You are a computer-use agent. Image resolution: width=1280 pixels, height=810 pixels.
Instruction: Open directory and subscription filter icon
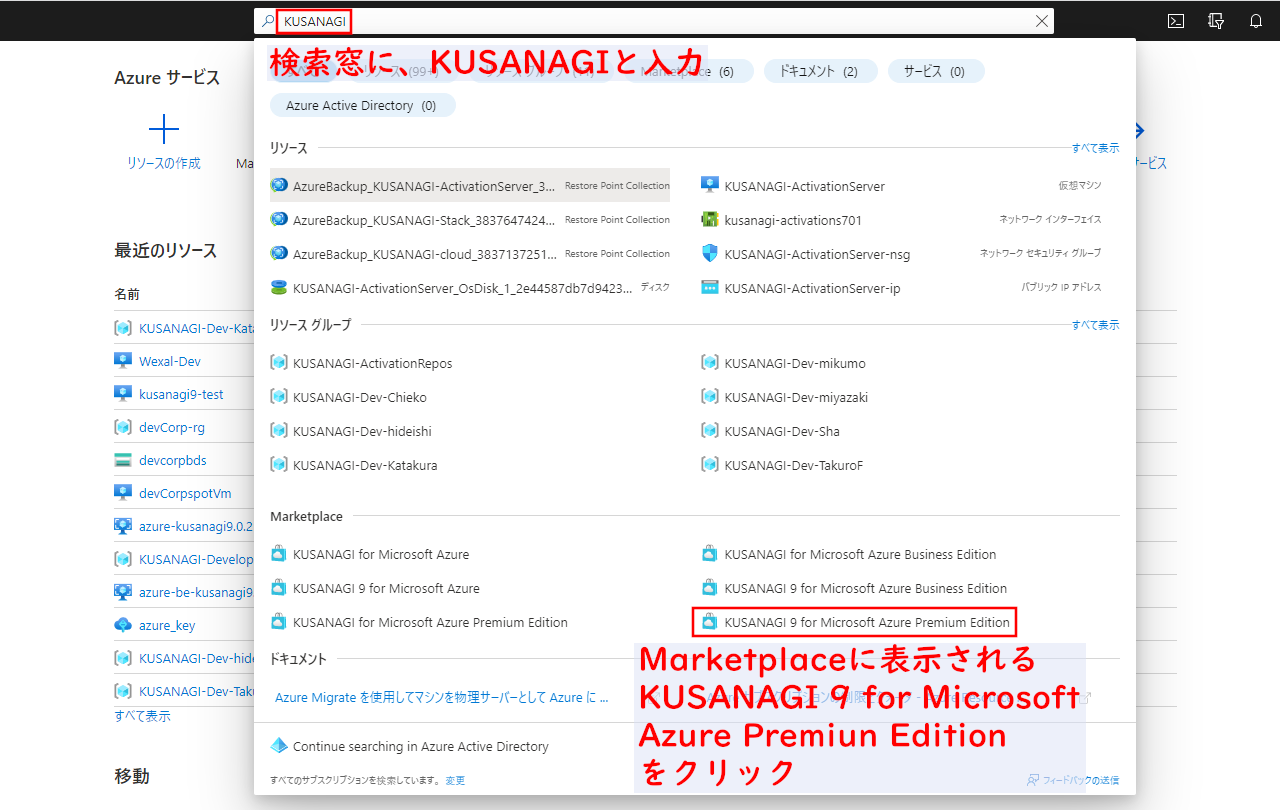click(1216, 21)
